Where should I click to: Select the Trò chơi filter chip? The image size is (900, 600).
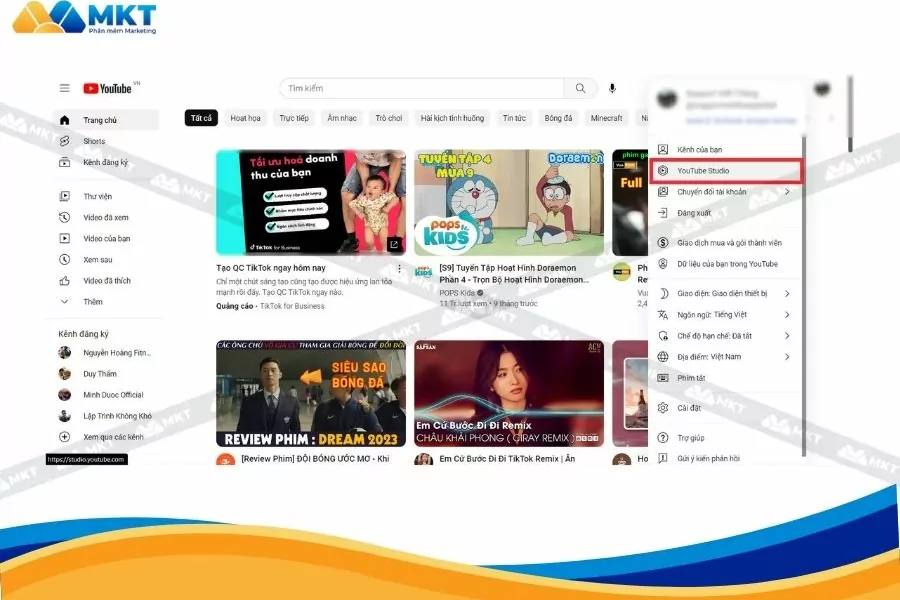(x=389, y=118)
